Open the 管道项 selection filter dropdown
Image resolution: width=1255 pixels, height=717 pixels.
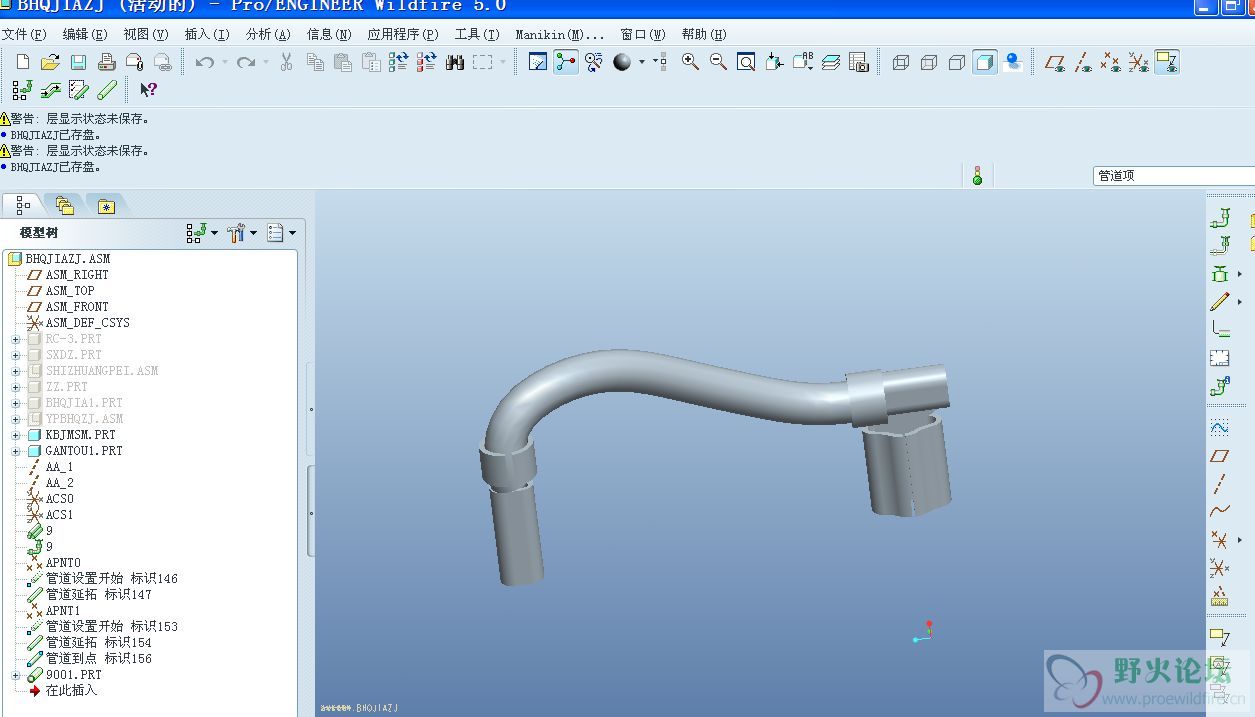tap(1174, 176)
